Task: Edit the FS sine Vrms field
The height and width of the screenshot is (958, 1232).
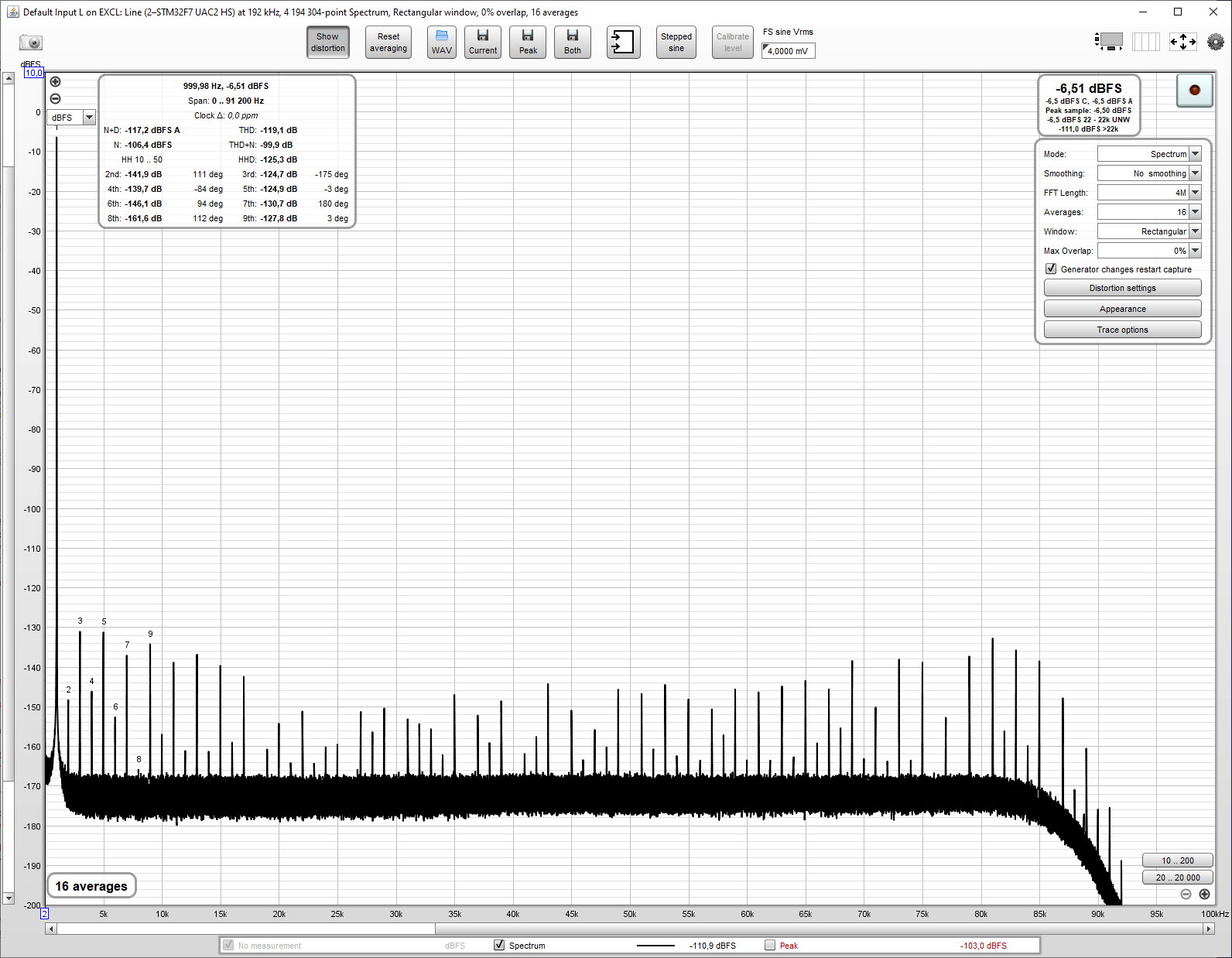Action: click(x=789, y=51)
